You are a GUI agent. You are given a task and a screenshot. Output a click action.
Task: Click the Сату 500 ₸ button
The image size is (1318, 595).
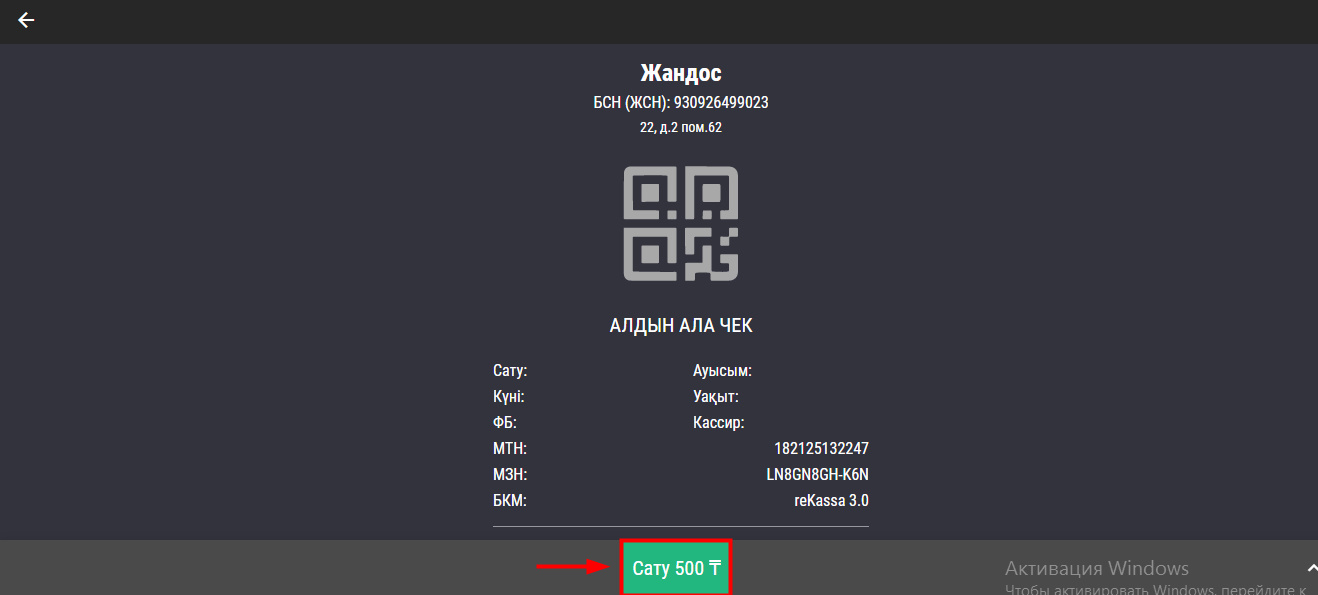(676, 568)
